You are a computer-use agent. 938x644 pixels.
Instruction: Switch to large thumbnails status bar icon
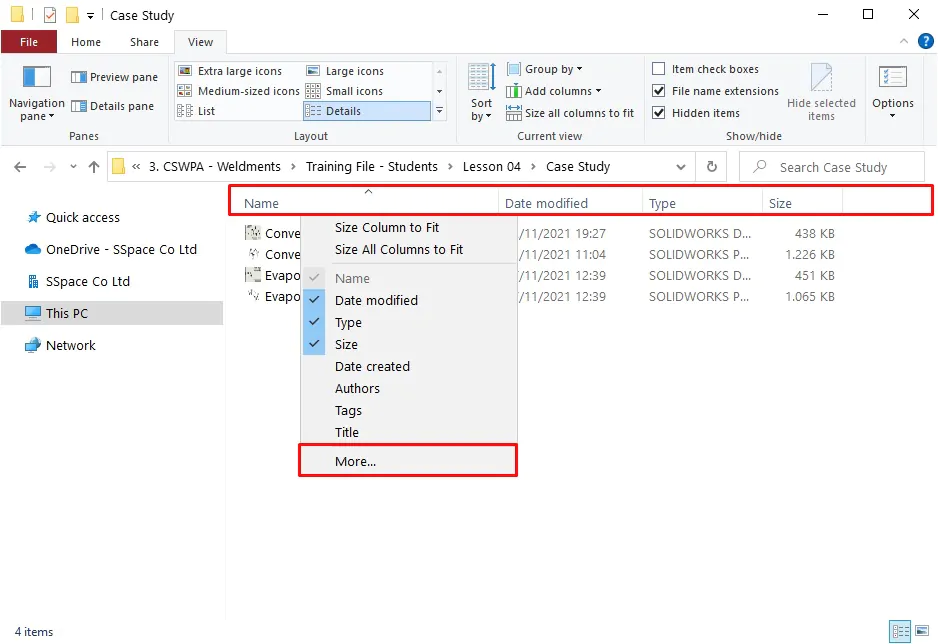(x=922, y=631)
